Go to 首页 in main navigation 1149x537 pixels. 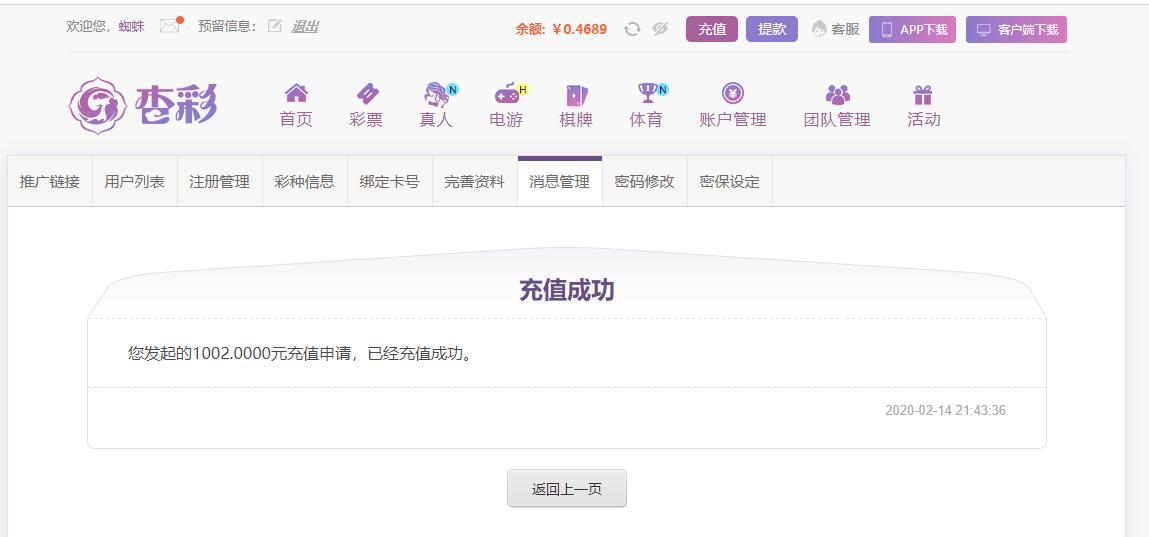[x=296, y=119]
